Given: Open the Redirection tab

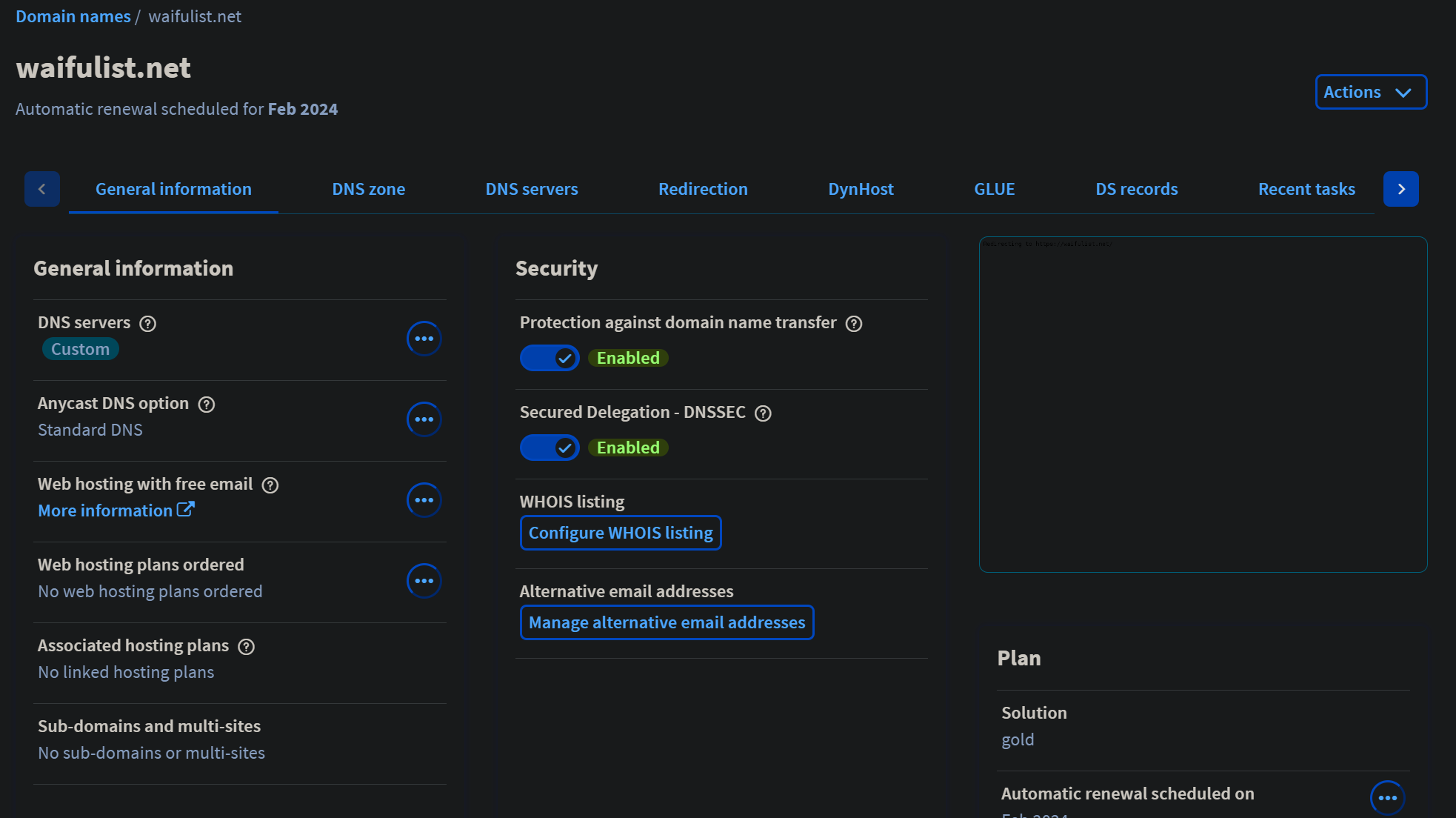Looking at the screenshot, I should [x=703, y=190].
